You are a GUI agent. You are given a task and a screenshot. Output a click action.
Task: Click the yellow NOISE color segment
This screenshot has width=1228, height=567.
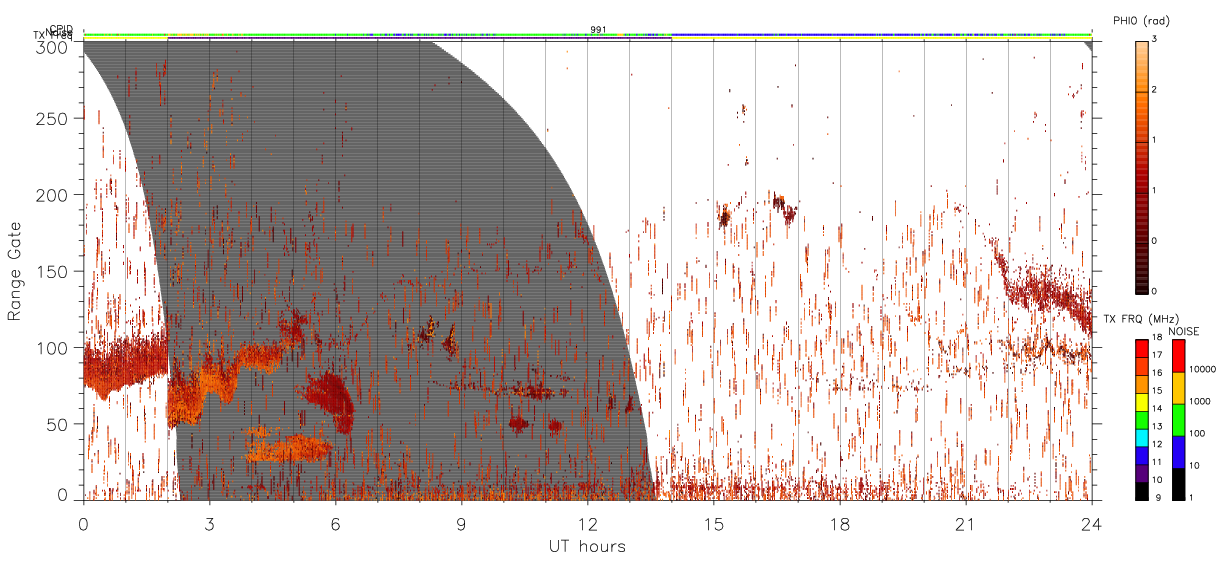pyautogui.click(x=1178, y=388)
